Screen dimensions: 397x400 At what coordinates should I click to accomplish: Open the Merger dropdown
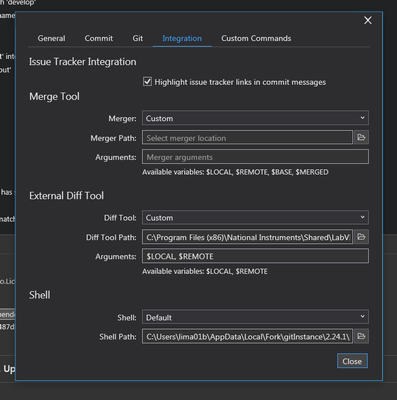coord(255,118)
